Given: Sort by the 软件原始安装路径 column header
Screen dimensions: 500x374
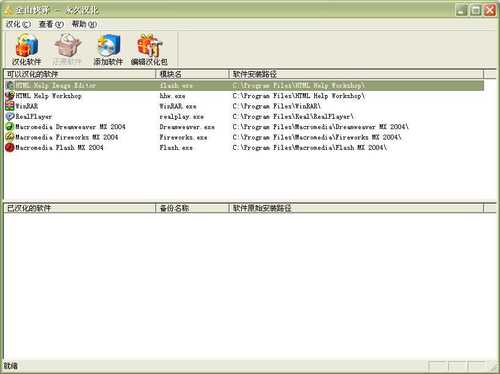Looking at the screenshot, I should point(356,208).
